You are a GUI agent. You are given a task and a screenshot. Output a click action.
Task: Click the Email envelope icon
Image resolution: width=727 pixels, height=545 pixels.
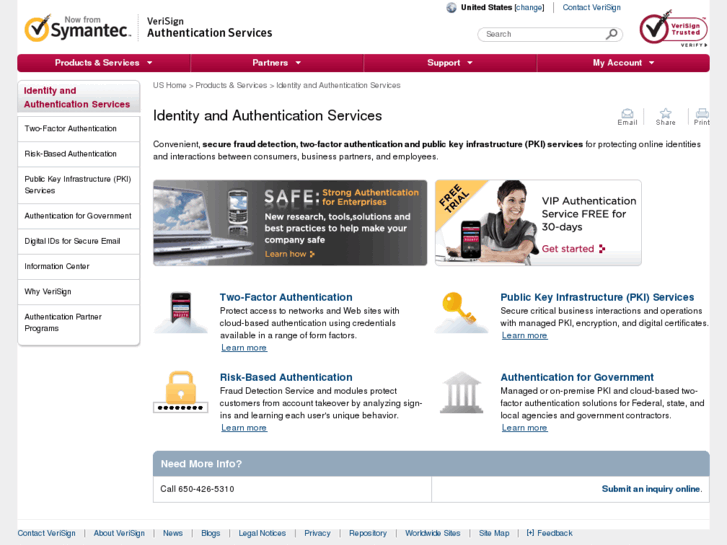627,113
